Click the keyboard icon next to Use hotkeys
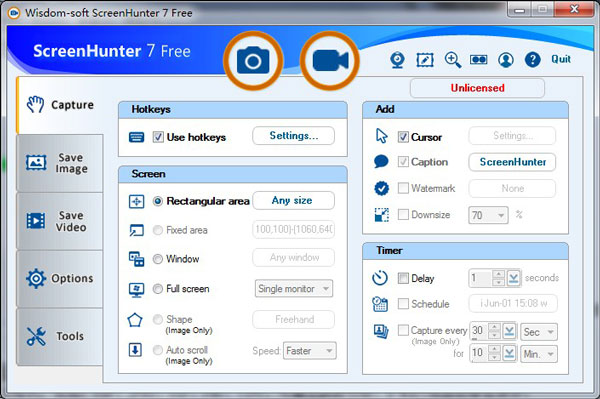600x399 pixels. [137, 137]
